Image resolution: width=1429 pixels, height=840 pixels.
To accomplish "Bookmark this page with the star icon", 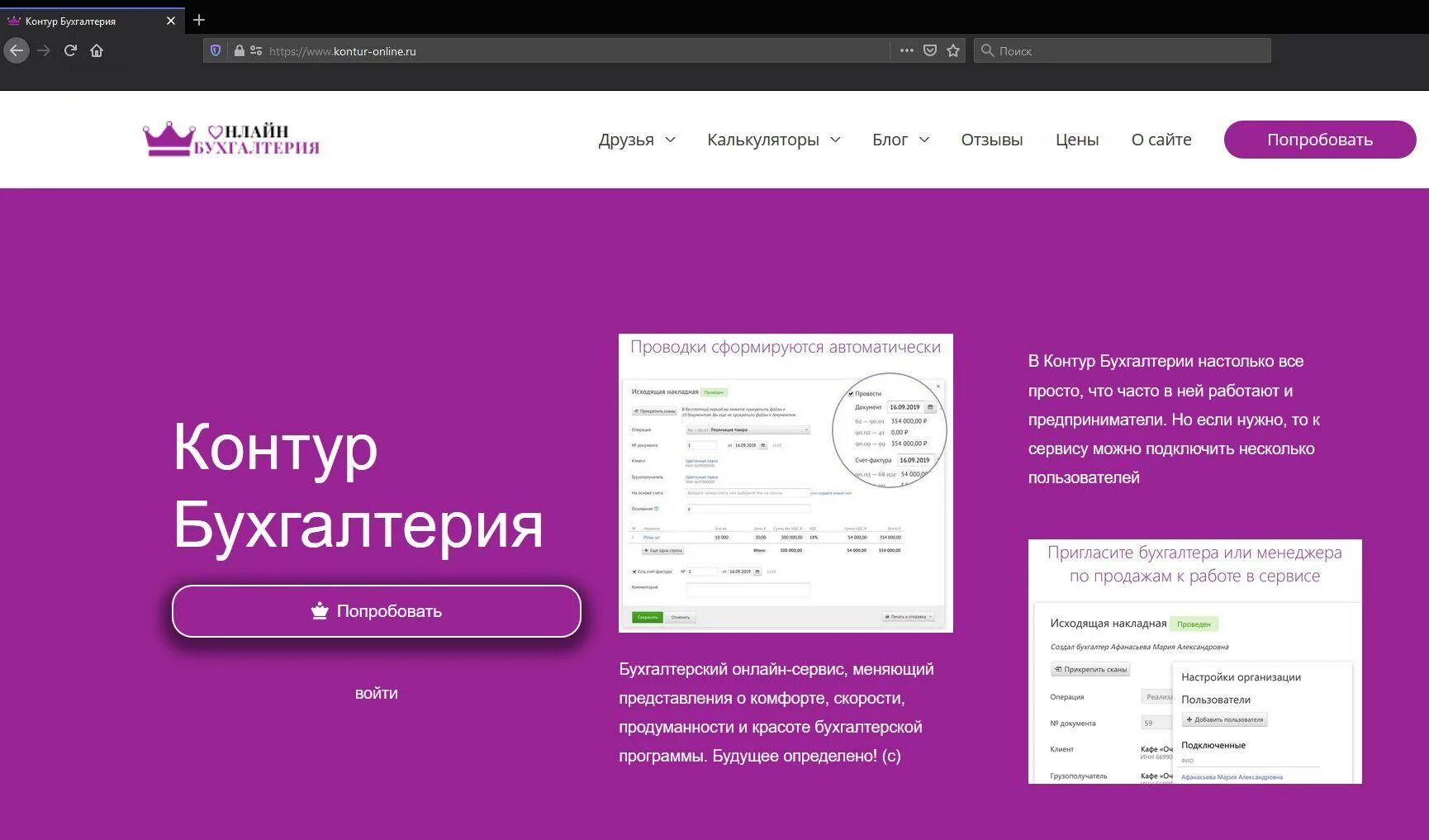I will (953, 50).
